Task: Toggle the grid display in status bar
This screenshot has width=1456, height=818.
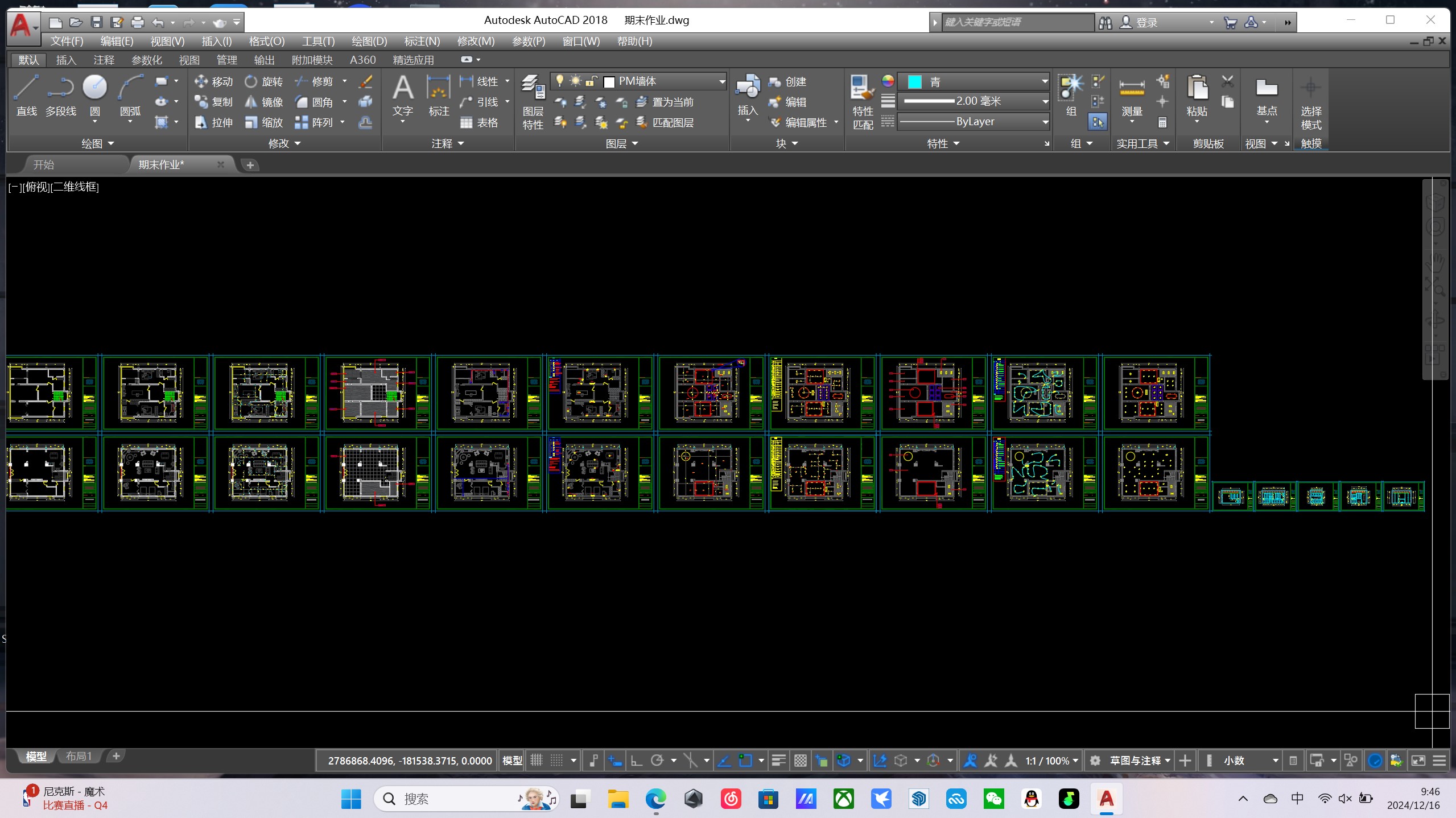Action: [537, 761]
